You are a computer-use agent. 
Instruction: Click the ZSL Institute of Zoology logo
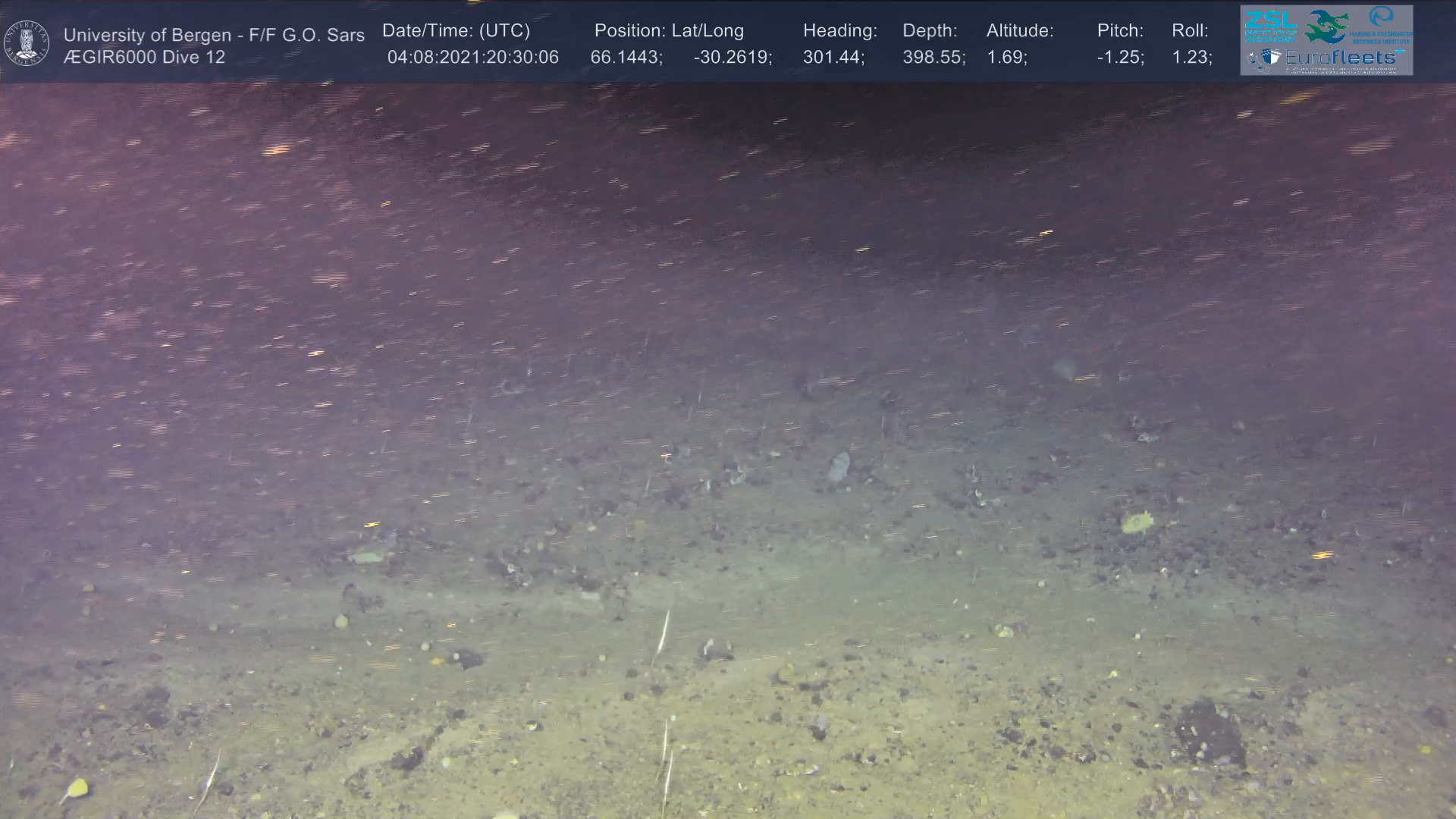[x=1270, y=25]
